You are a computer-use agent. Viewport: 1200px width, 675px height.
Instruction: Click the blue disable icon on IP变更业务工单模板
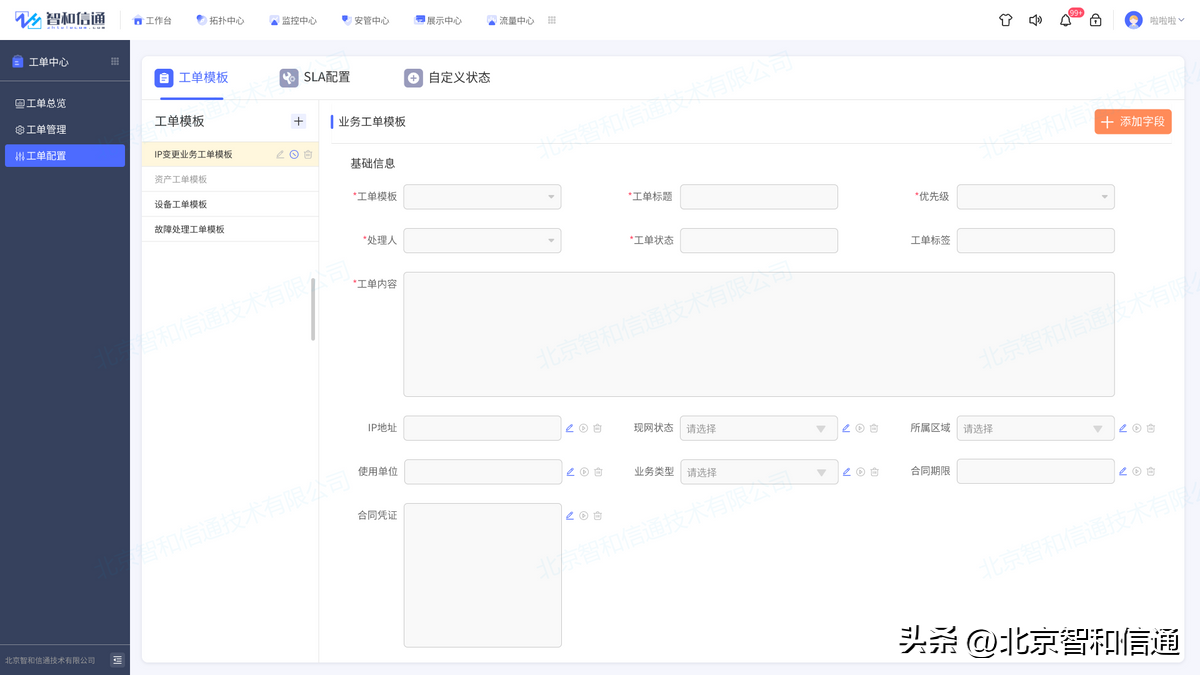coord(294,154)
